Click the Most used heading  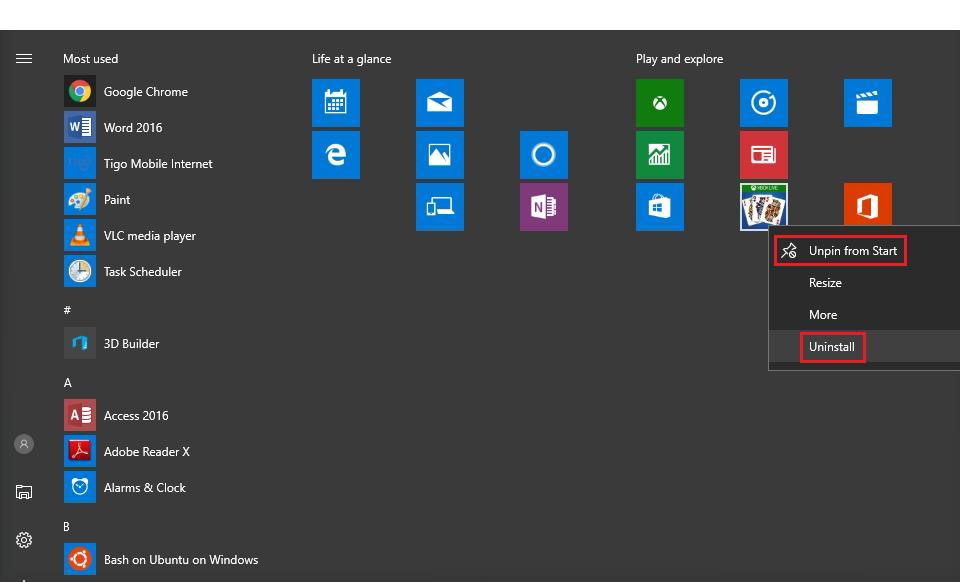91,59
